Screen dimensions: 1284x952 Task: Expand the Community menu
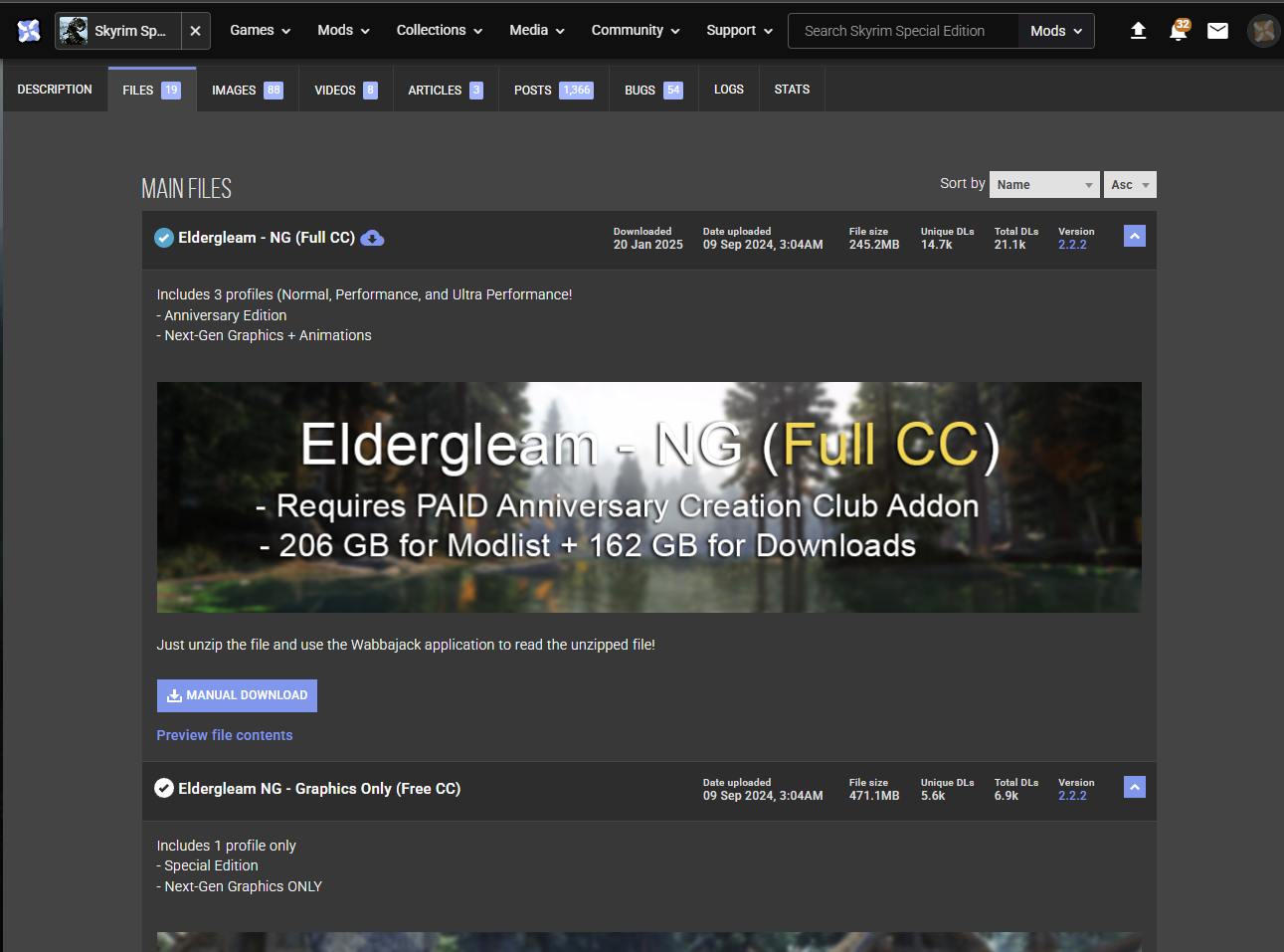pyautogui.click(x=636, y=31)
